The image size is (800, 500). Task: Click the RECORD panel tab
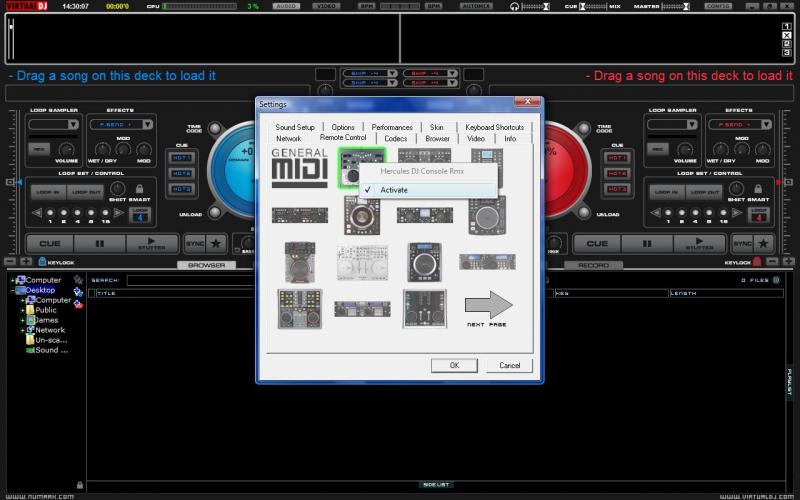593,265
